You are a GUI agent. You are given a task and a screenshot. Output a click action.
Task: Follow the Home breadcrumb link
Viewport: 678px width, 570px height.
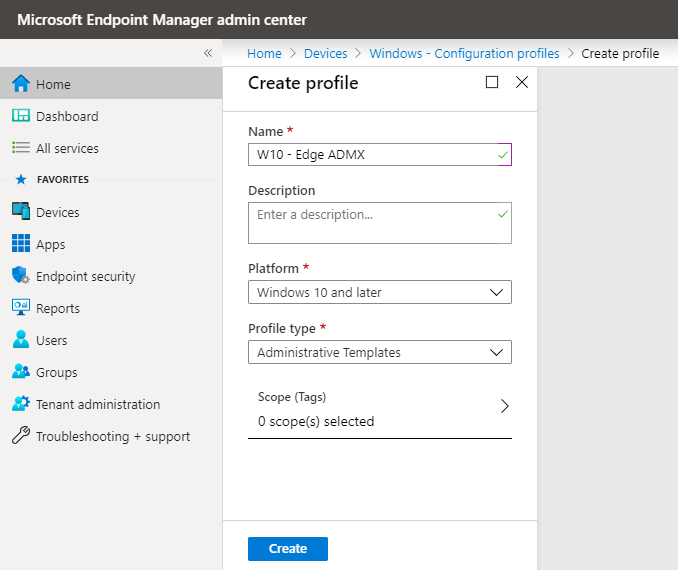[x=264, y=53]
